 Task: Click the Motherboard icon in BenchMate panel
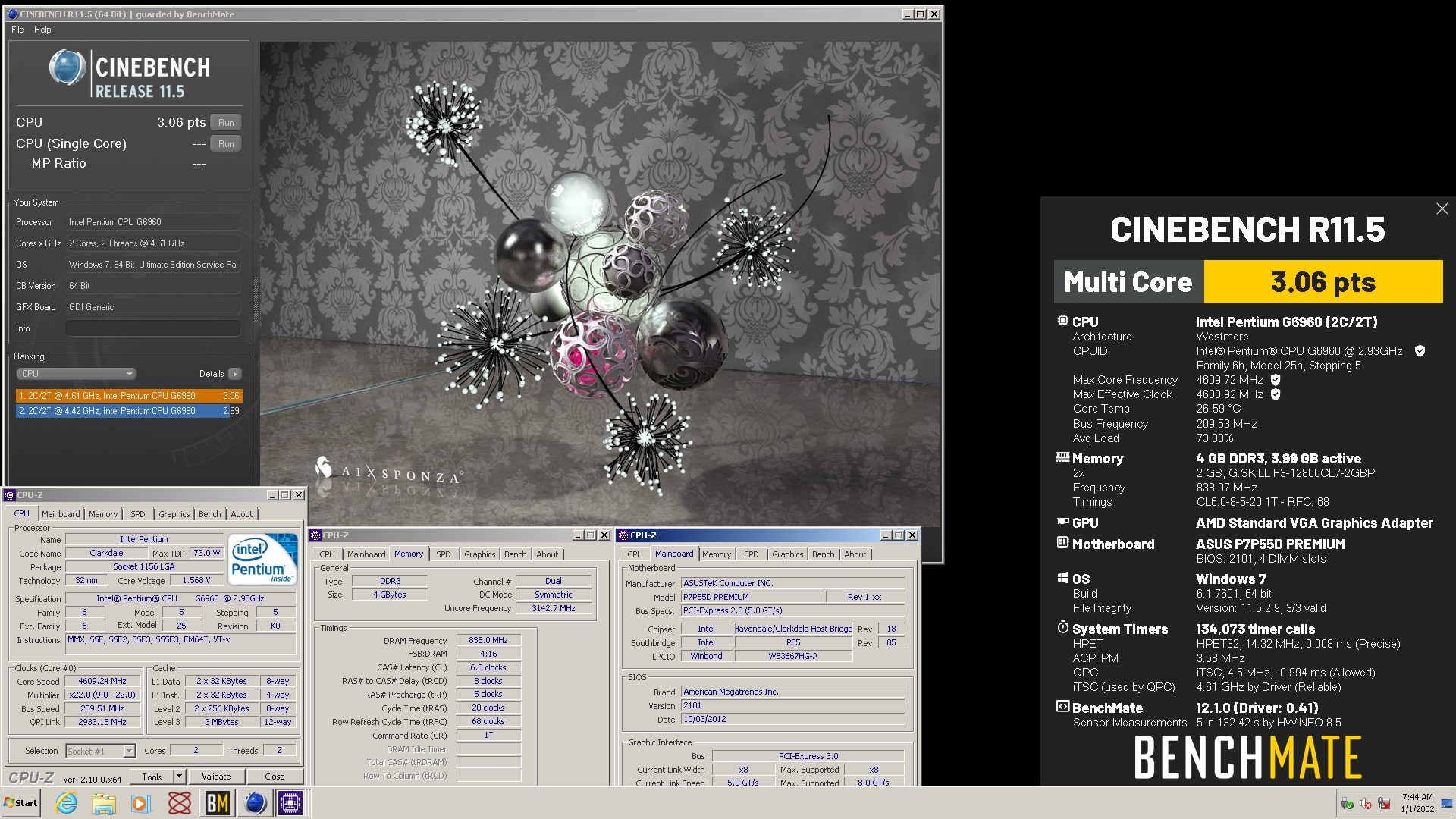coord(1062,543)
